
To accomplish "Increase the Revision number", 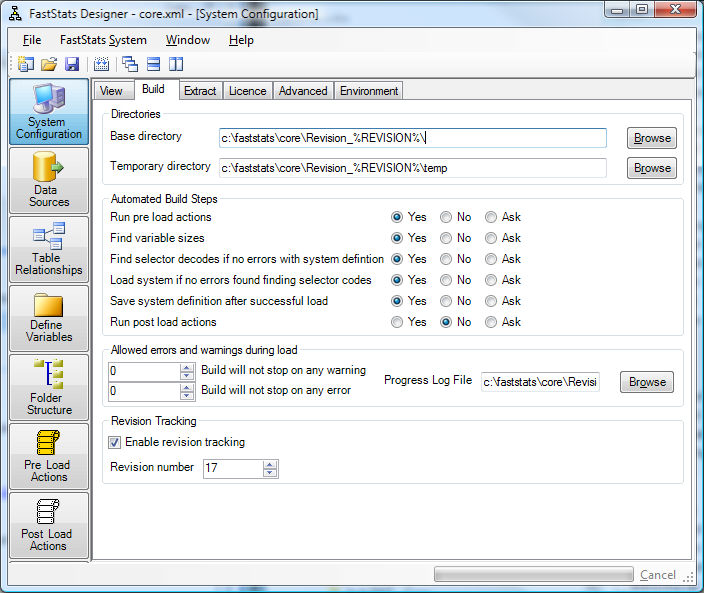I will [x=270, y=465].
